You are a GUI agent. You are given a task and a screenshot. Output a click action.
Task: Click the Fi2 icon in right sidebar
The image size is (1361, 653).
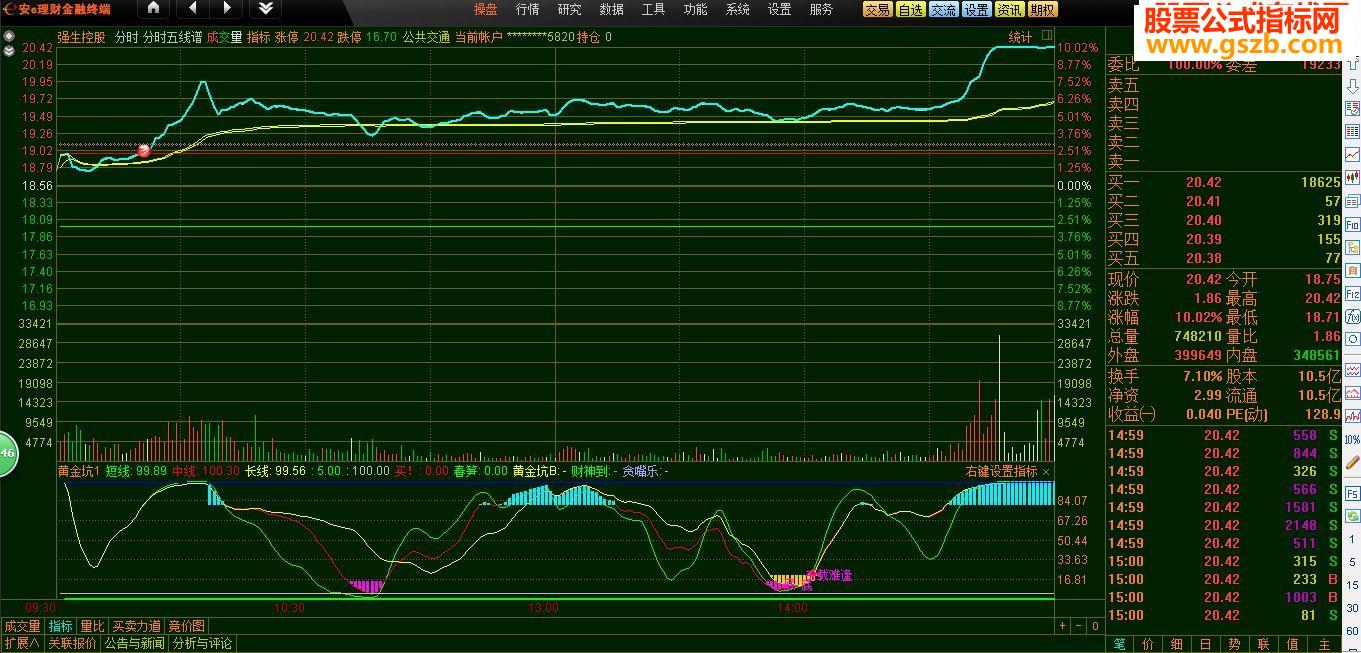pos(1352,293)
